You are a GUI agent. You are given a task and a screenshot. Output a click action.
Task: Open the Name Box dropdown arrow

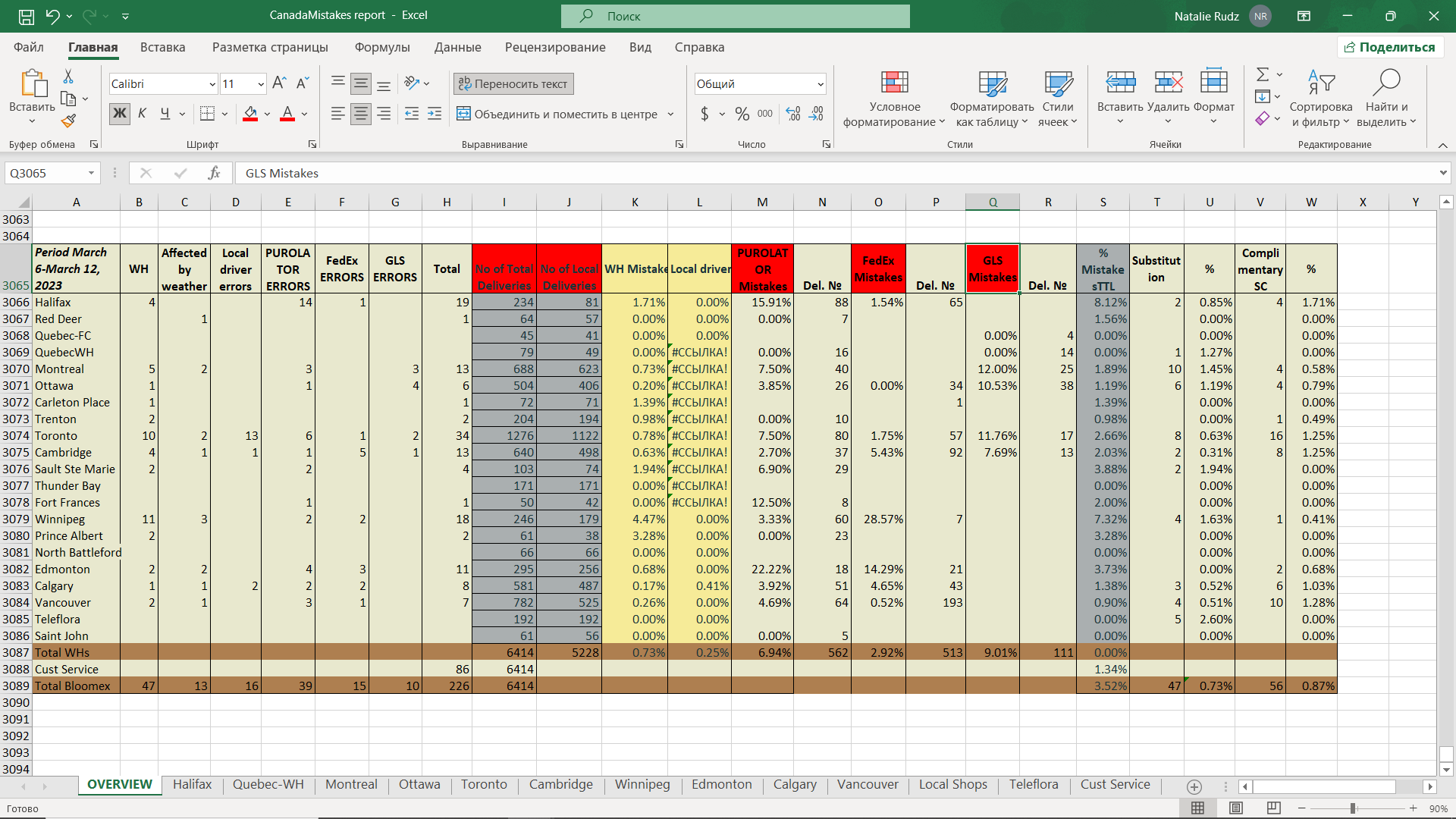coord(91,173)
